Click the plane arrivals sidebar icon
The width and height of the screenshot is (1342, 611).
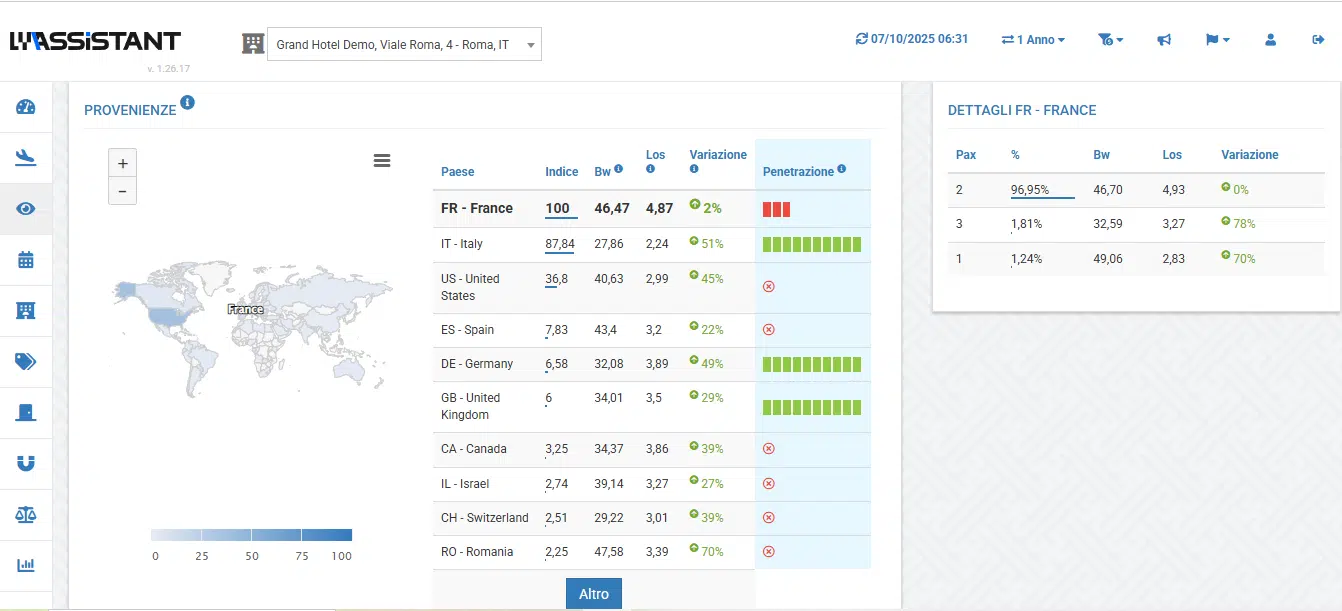pyautogui.click(x=26, y=158)
